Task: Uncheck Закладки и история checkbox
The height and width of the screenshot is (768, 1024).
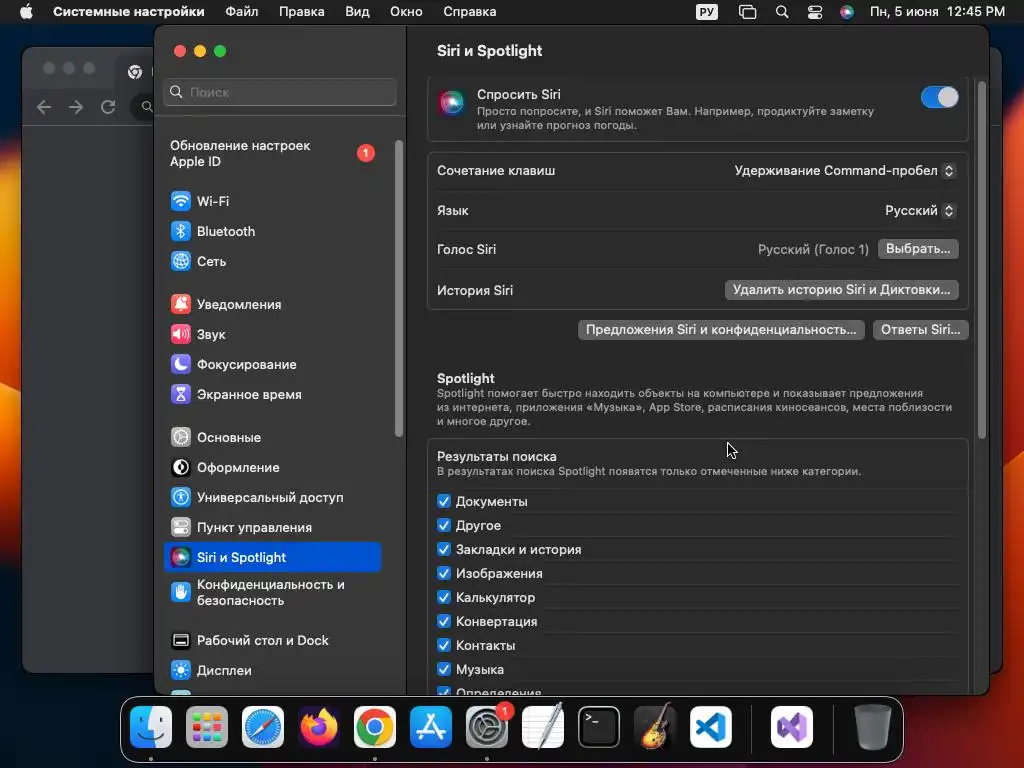Action: [x=444, y=549]
